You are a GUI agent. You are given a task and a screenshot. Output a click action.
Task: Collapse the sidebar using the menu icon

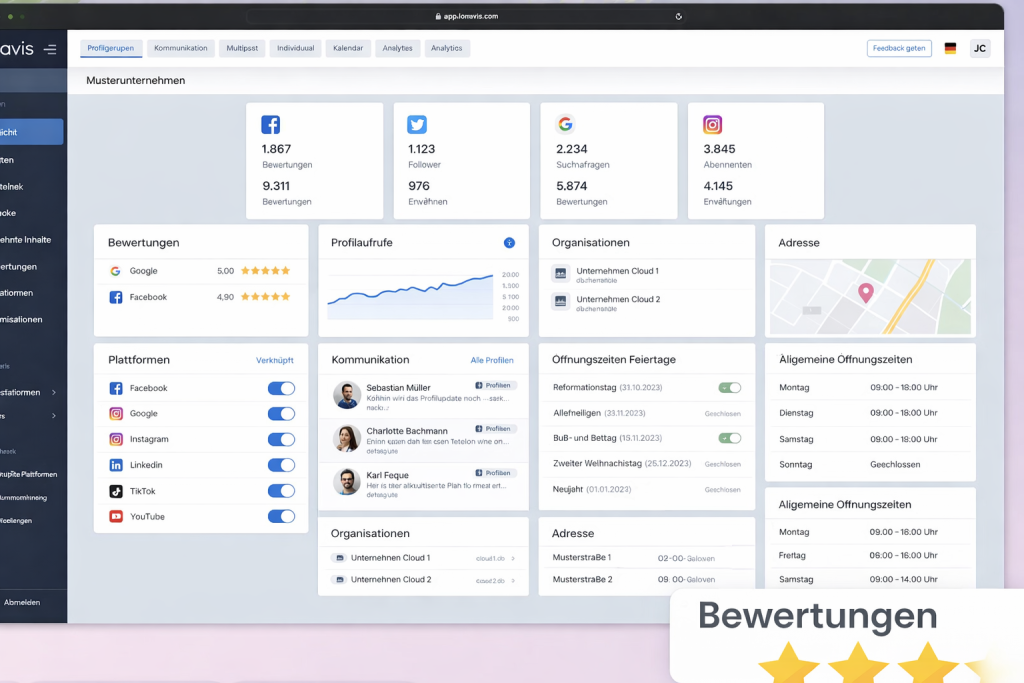pyautogui.click(x=50, y=49)
